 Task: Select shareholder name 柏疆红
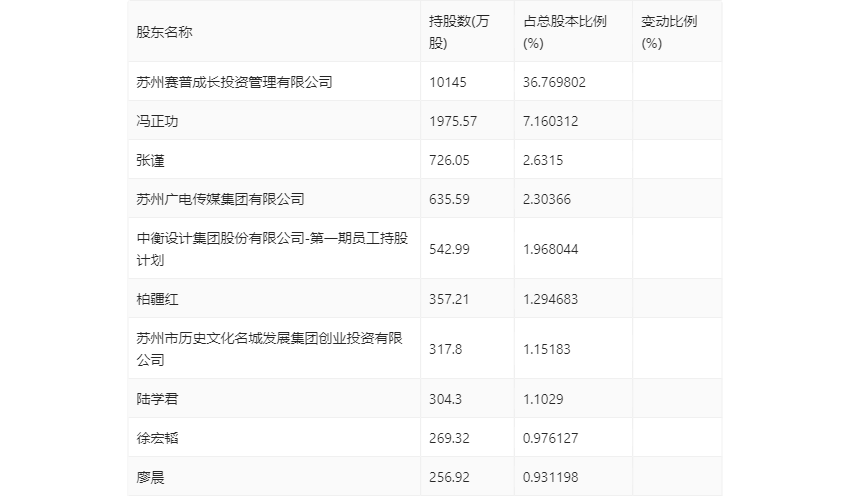pyautogui.click(x=157, y=299)
